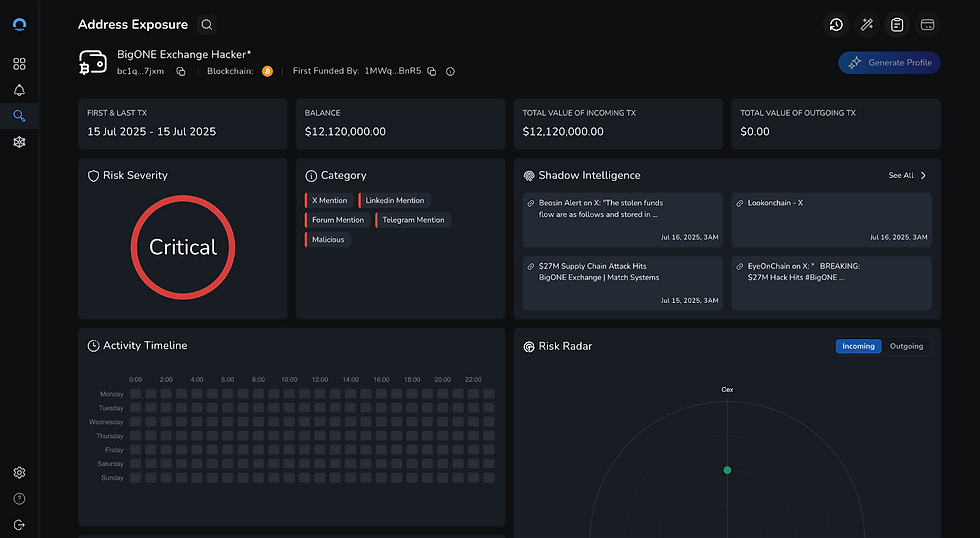Click Sunday row label in Activity Timeline

coord(112,478)
